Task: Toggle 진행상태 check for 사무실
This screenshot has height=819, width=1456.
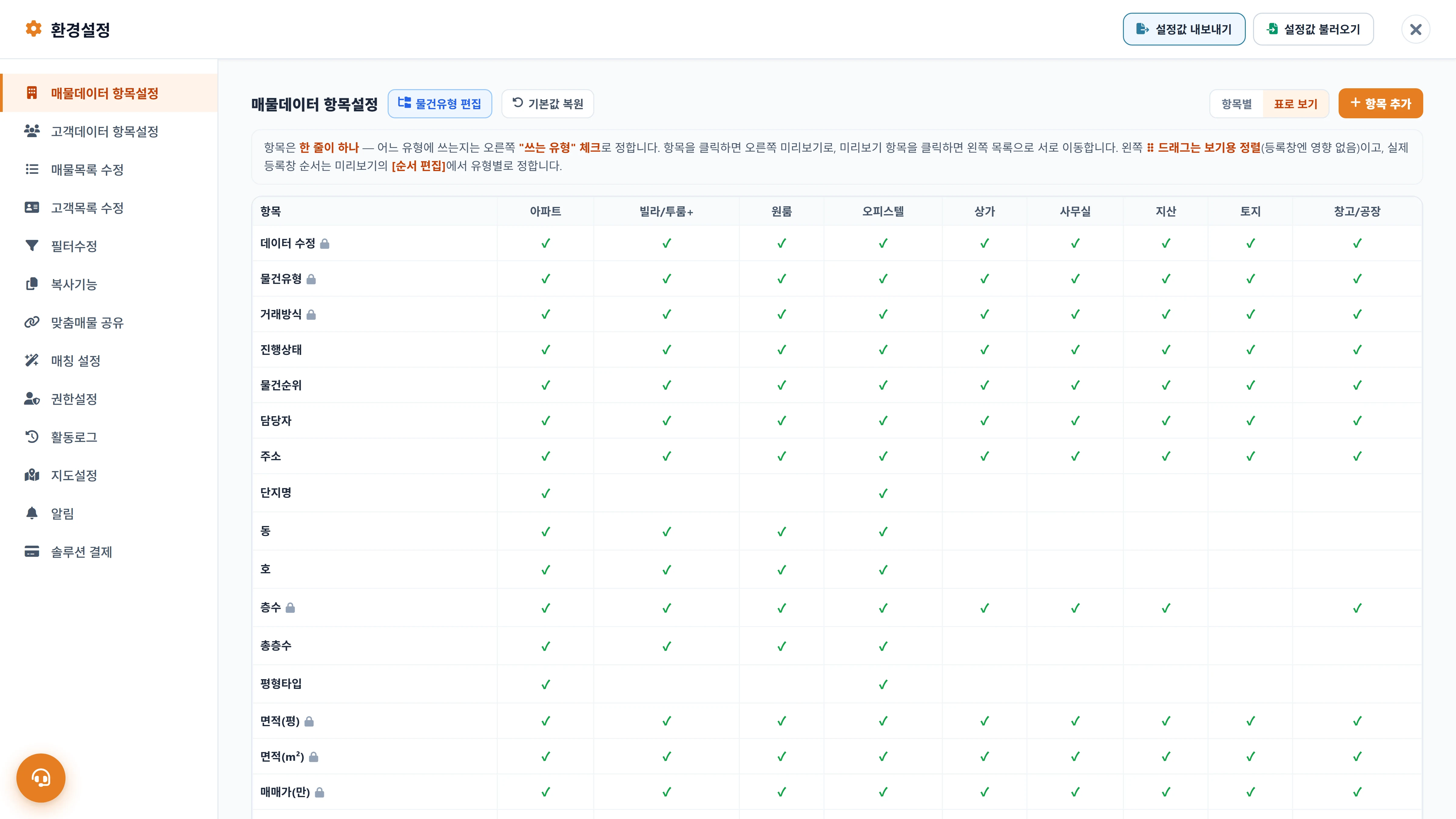Action: click(x=1075, y=350)
